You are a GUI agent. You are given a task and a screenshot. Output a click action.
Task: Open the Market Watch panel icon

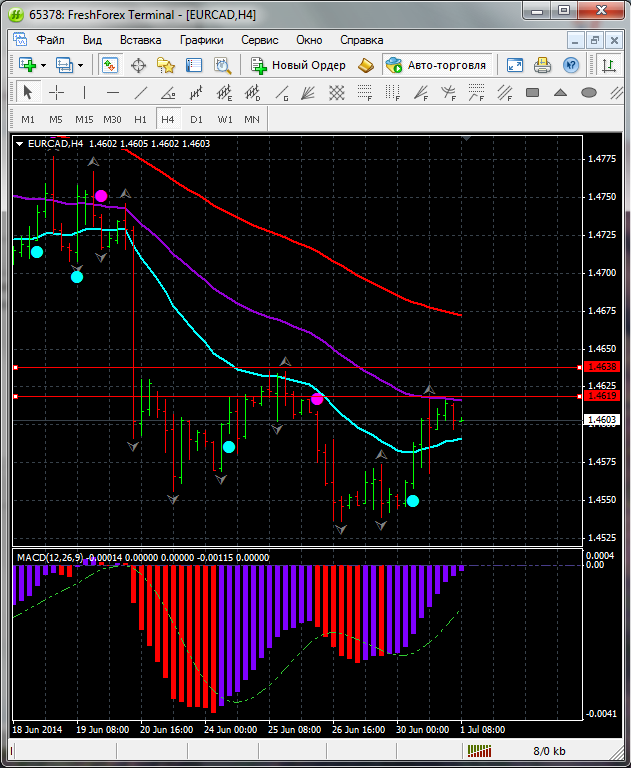(110, 65)
